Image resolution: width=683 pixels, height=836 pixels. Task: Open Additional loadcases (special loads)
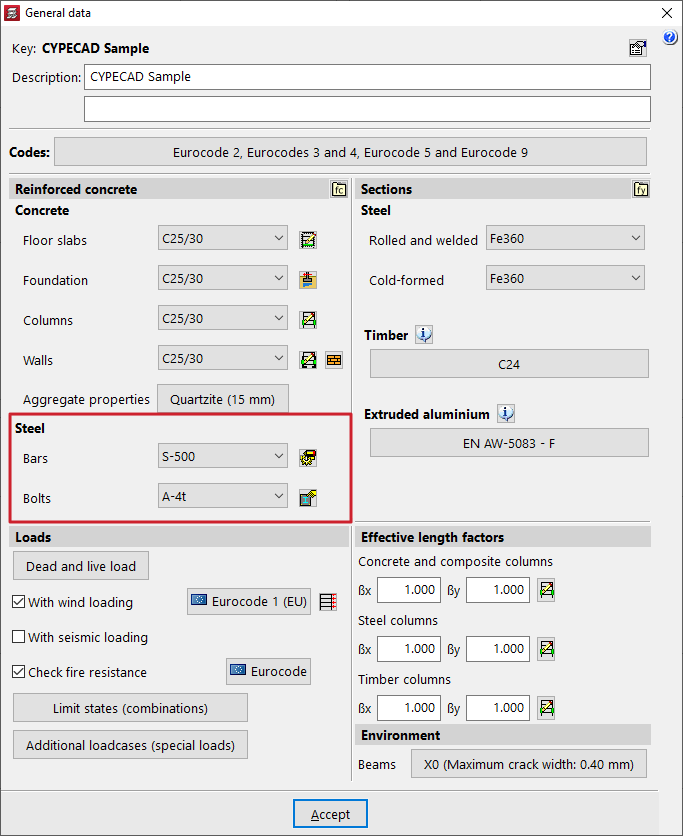(x=130, y=745)
